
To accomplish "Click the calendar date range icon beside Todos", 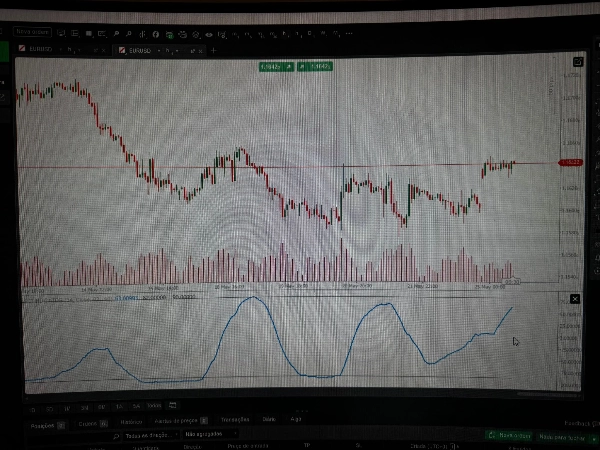I will 173,405.
